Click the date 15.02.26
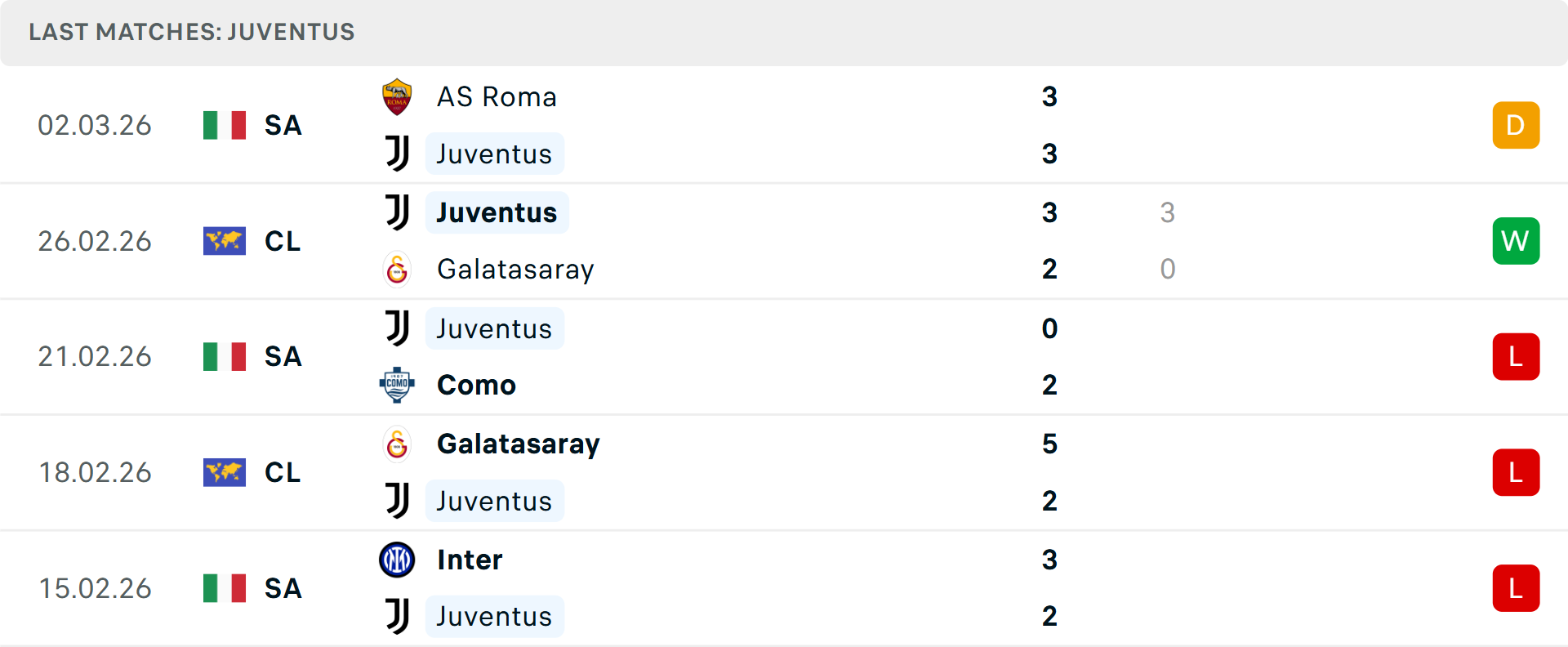The image size is (1568, 647). pos(95,588)
